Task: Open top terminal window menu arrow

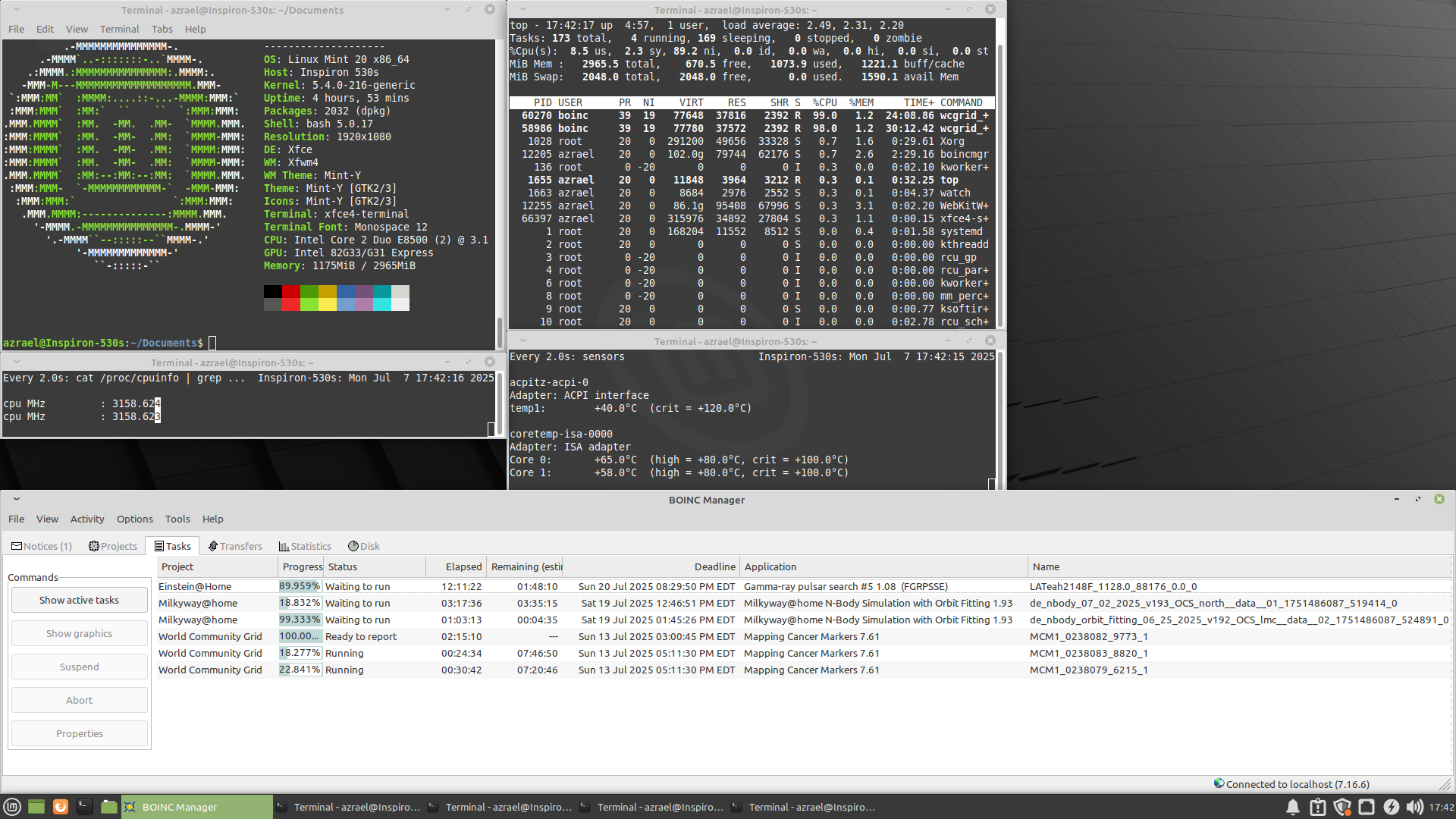Action: 523,10
